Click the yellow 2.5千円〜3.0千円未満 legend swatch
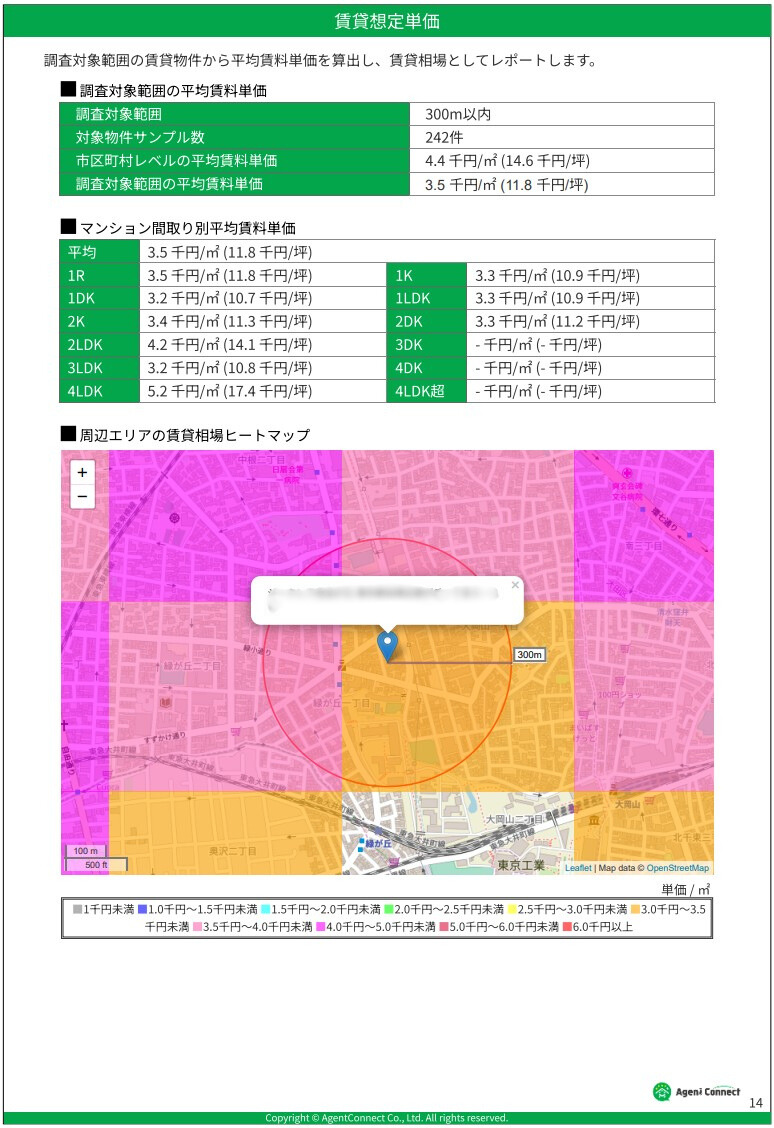Viewport: 774px width, 1128px height. pos(511,910)
